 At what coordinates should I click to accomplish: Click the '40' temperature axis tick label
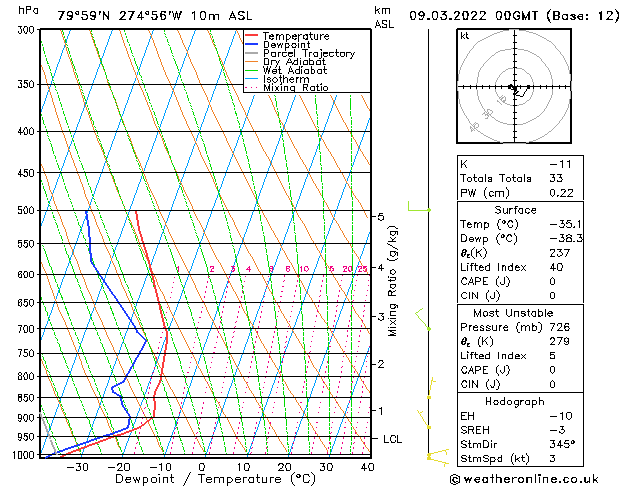[x=367, y=467]
